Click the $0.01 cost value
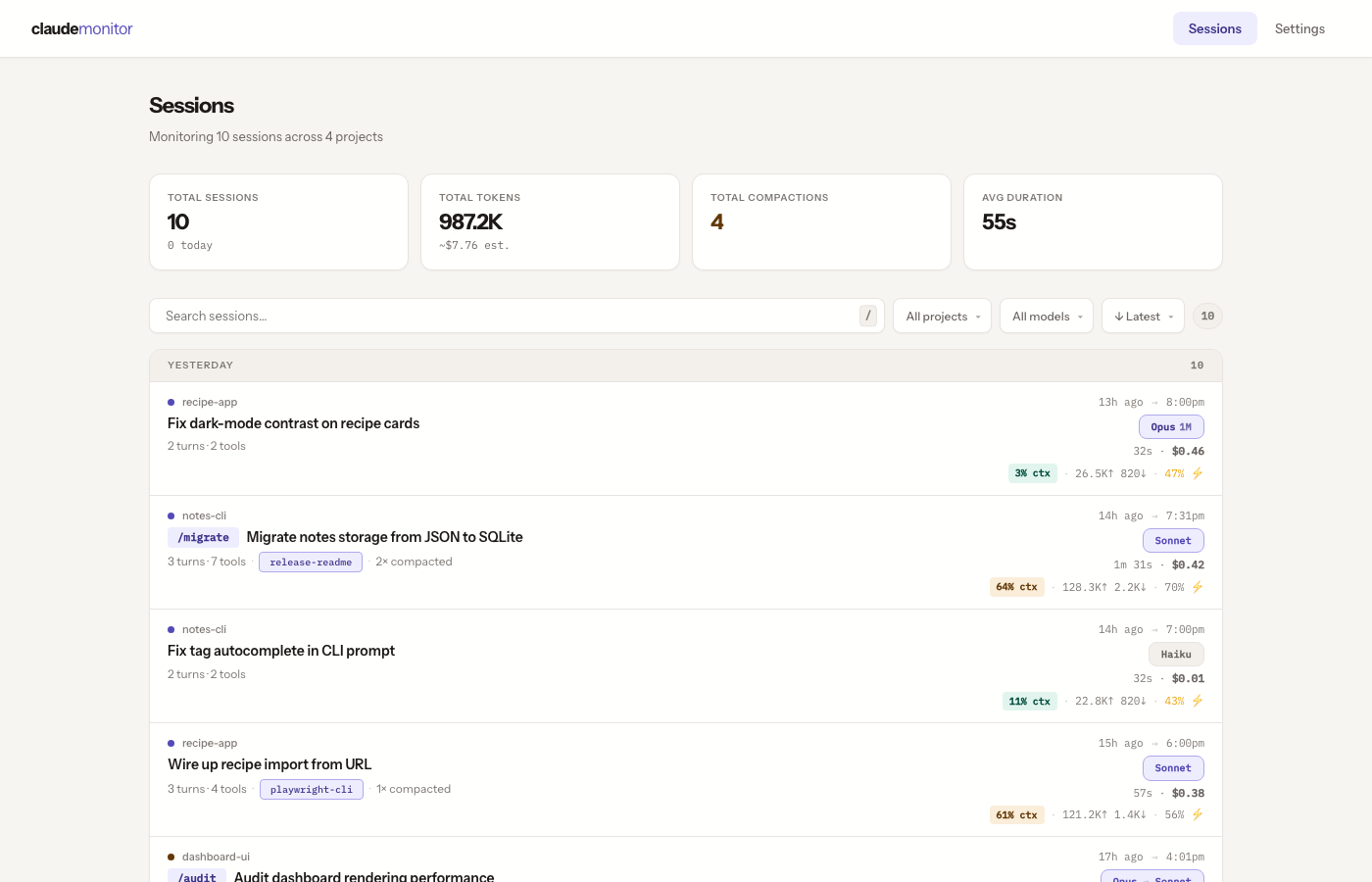1372x882 pixels. 1188,678
